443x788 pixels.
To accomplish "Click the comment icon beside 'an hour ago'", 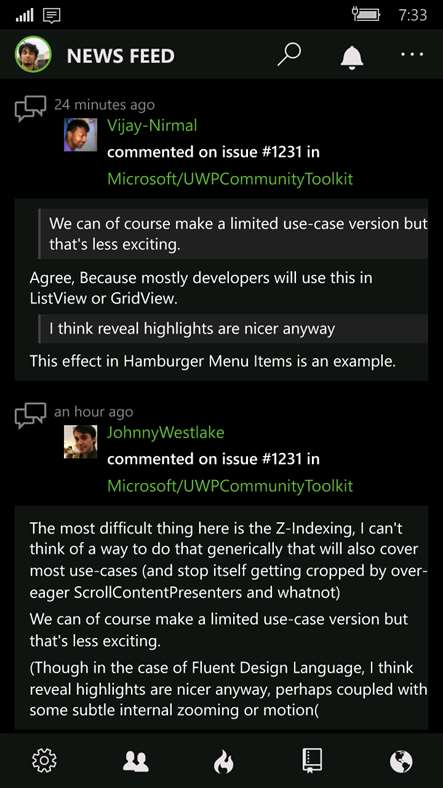I will (x=30, y=415).
